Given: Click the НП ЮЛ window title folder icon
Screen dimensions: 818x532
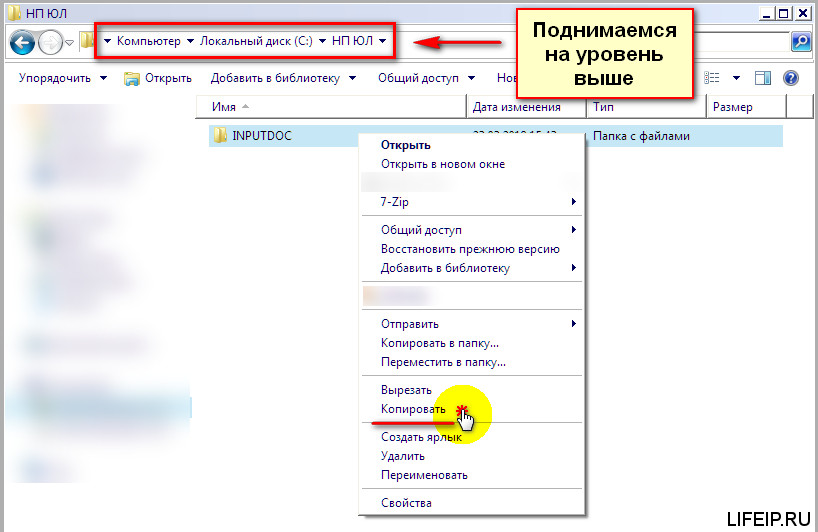Looking at the screenshot, I should pyautogui.click(x=14, y=13).
